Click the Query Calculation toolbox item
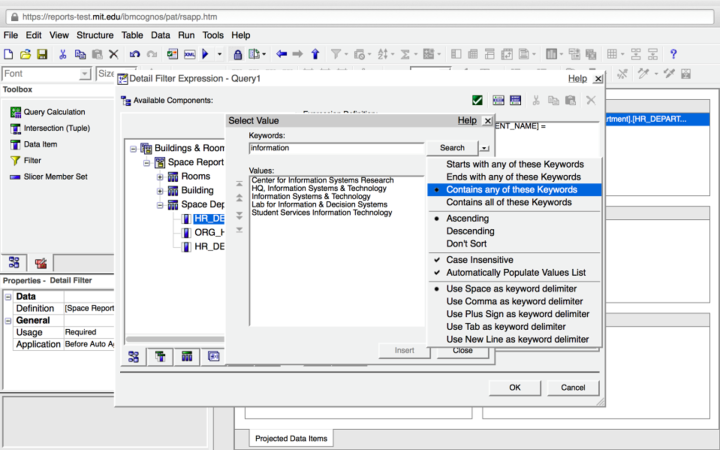 [54, 112]
